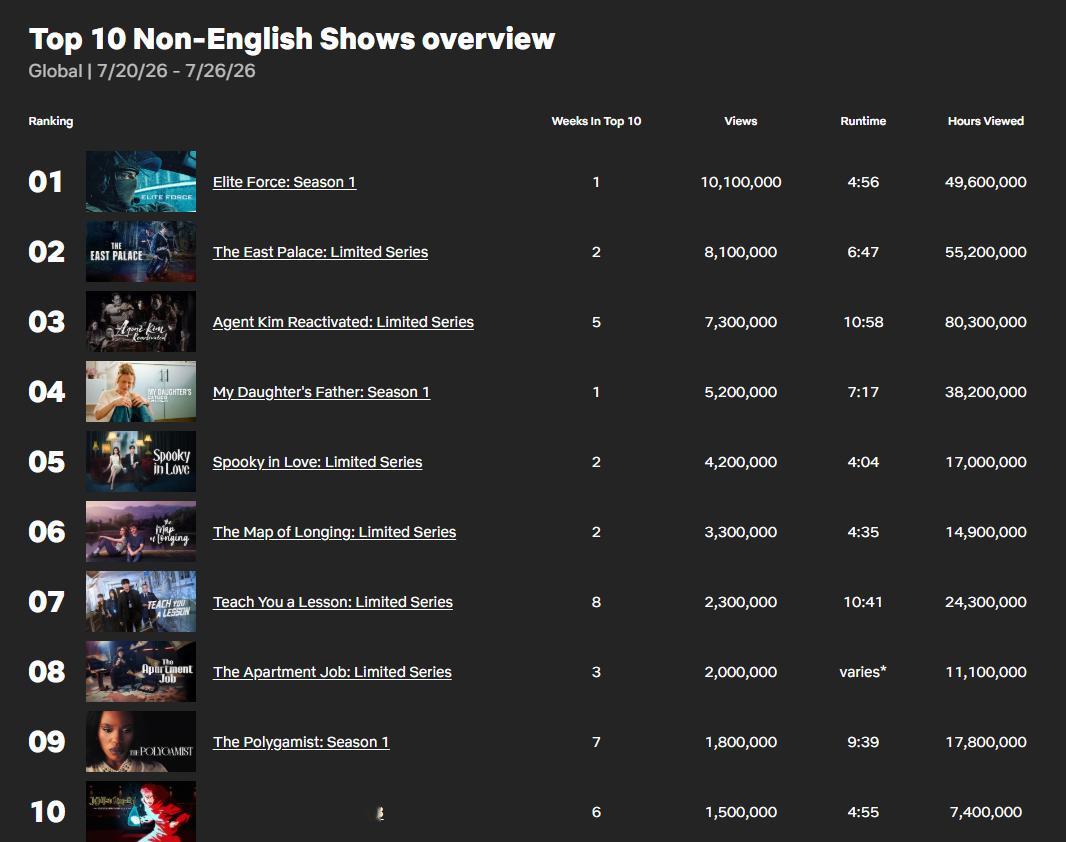Open The Polygamist: Season 1 link
The width and height of the screenshot is (1066, 842).
coord(300,742)
